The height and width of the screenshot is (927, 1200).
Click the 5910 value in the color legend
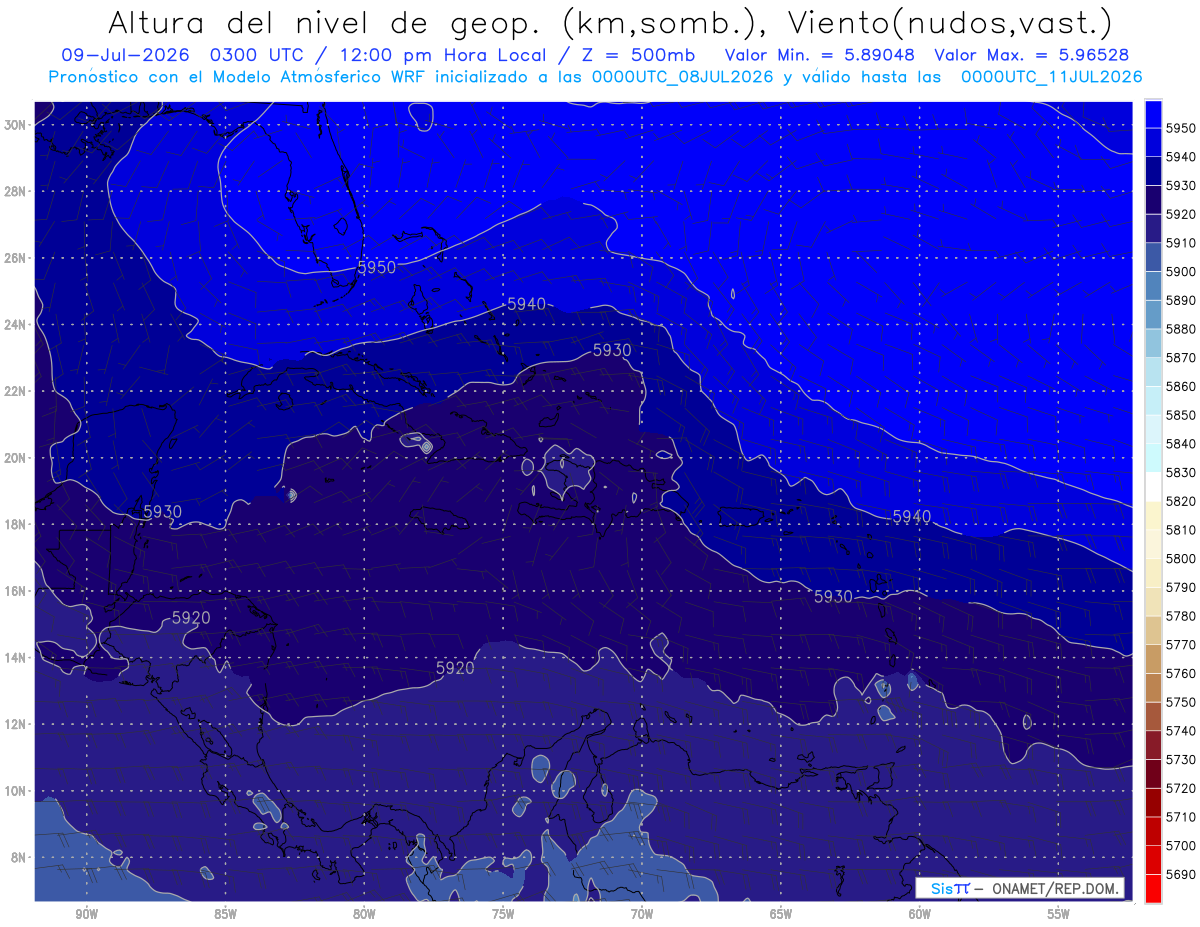point(1181,243)
